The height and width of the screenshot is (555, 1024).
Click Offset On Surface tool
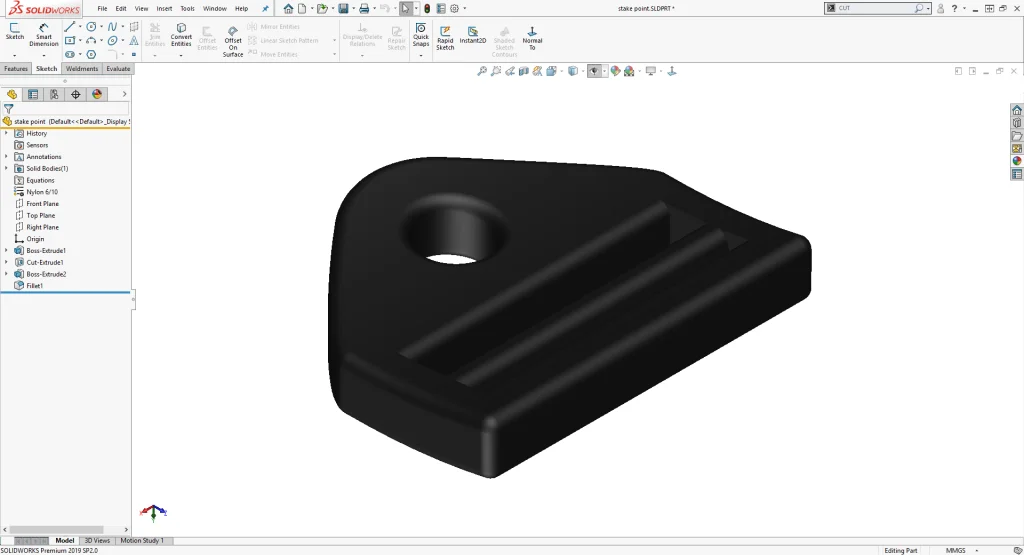point(233,41)
